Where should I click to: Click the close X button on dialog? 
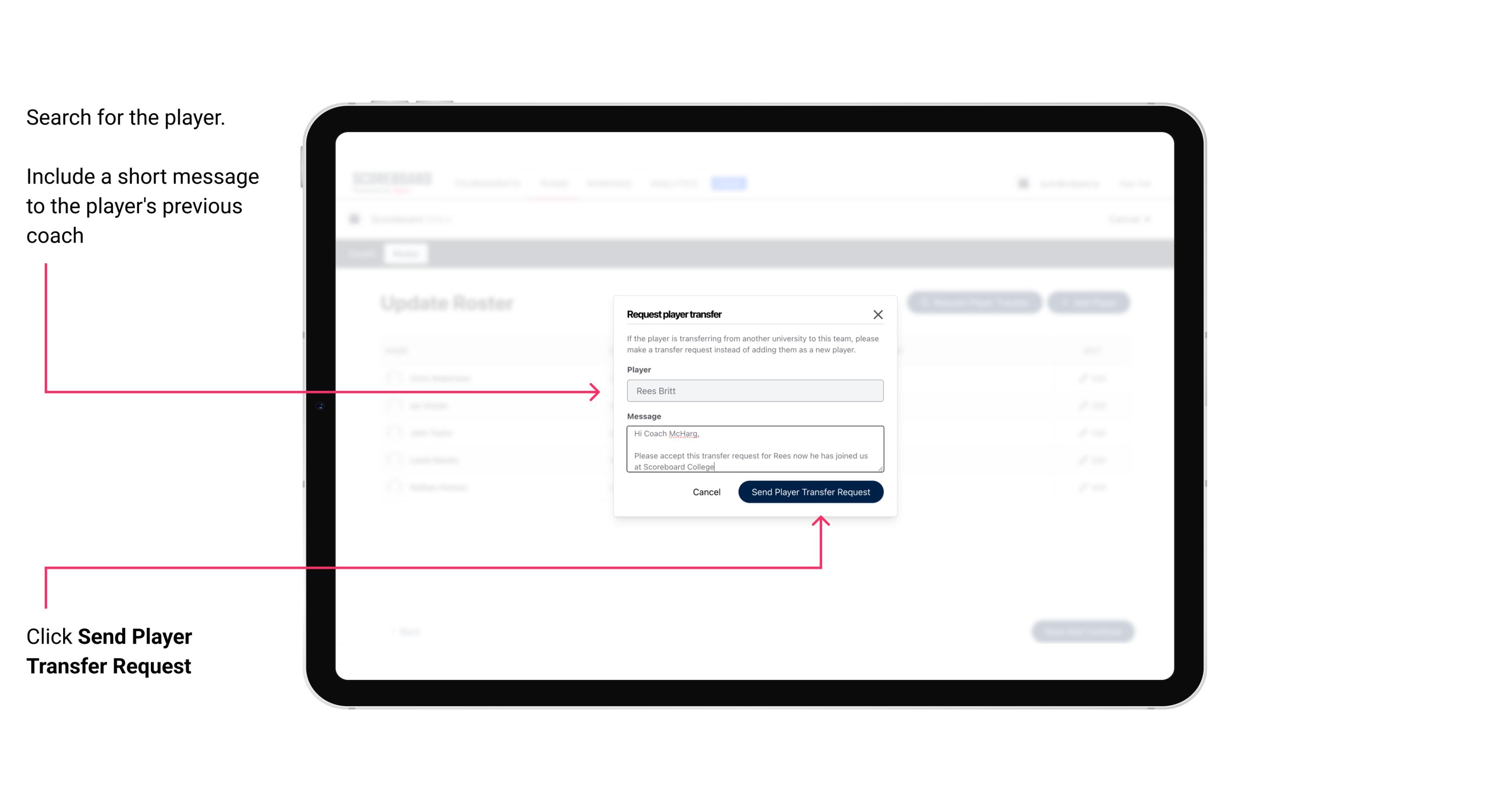[x=878, y=315]
